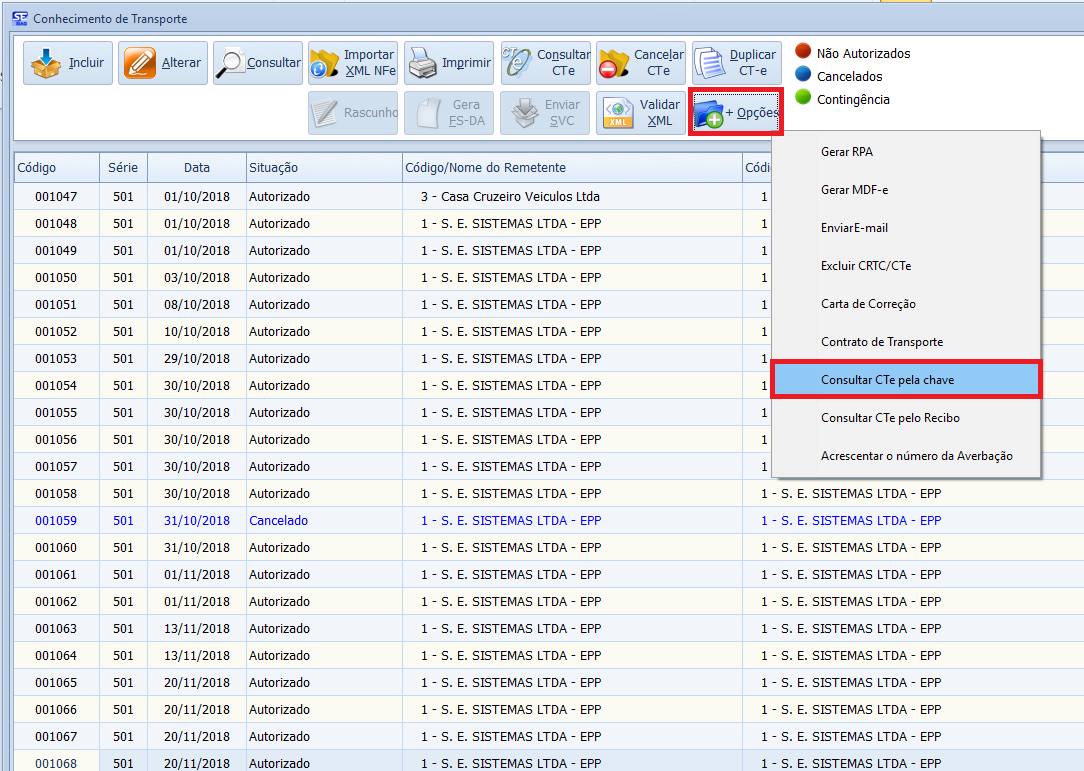Click the Cancelar CTe icon
This screenshot has width=1084, height=771.
613,63
